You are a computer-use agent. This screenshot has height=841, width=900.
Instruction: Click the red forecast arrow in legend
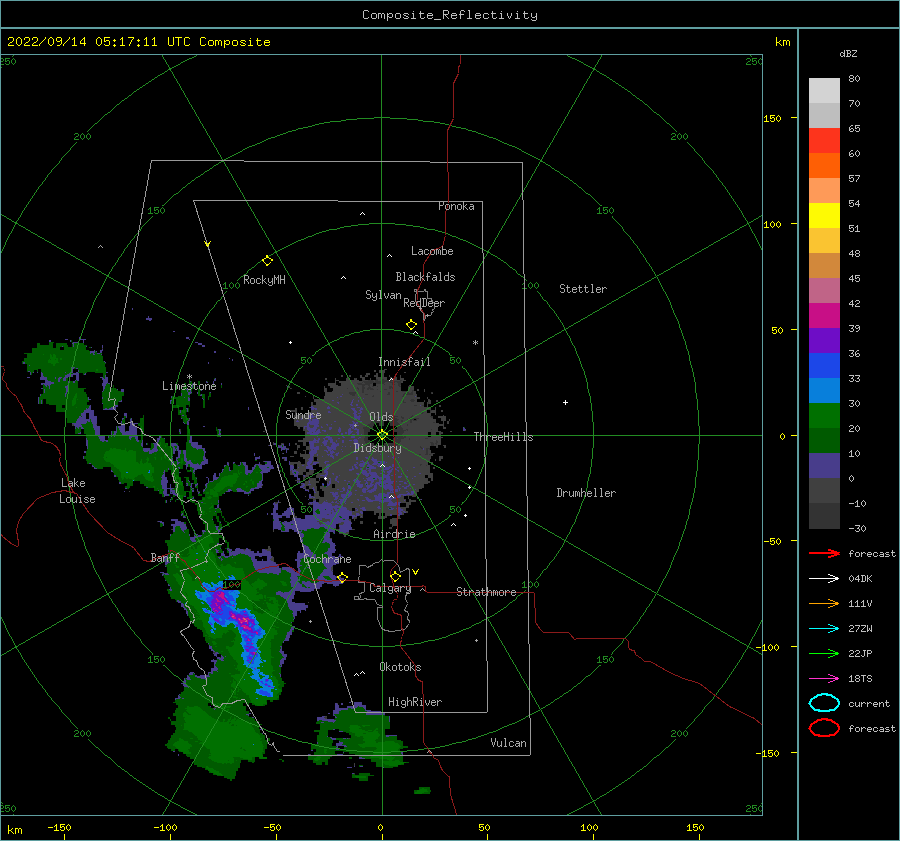(824, 553)
